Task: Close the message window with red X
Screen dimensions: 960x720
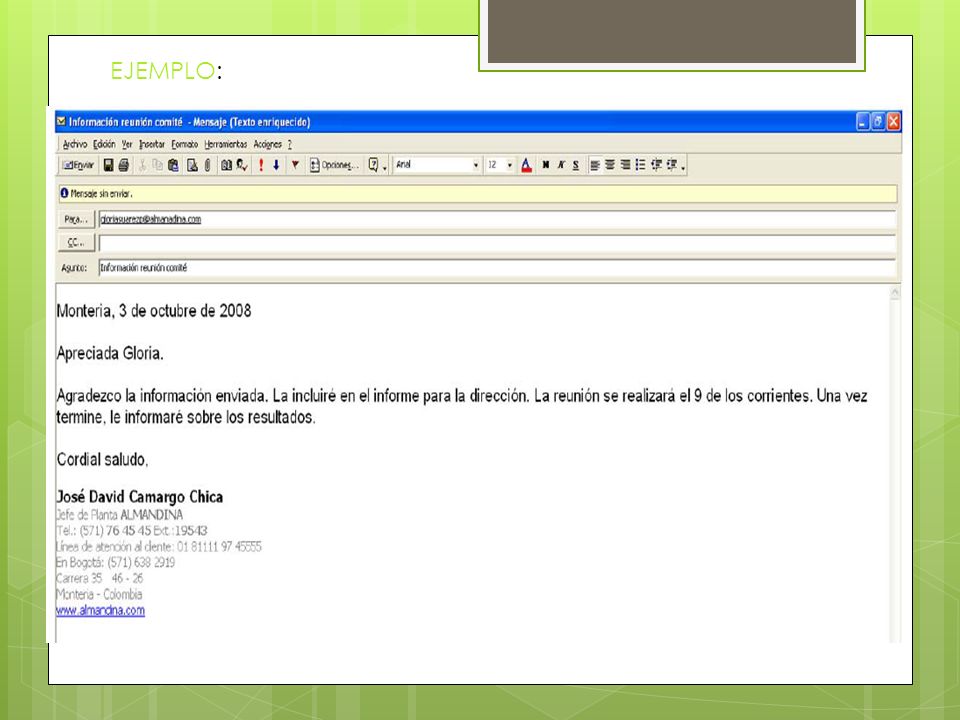Action: click(893, 122)
